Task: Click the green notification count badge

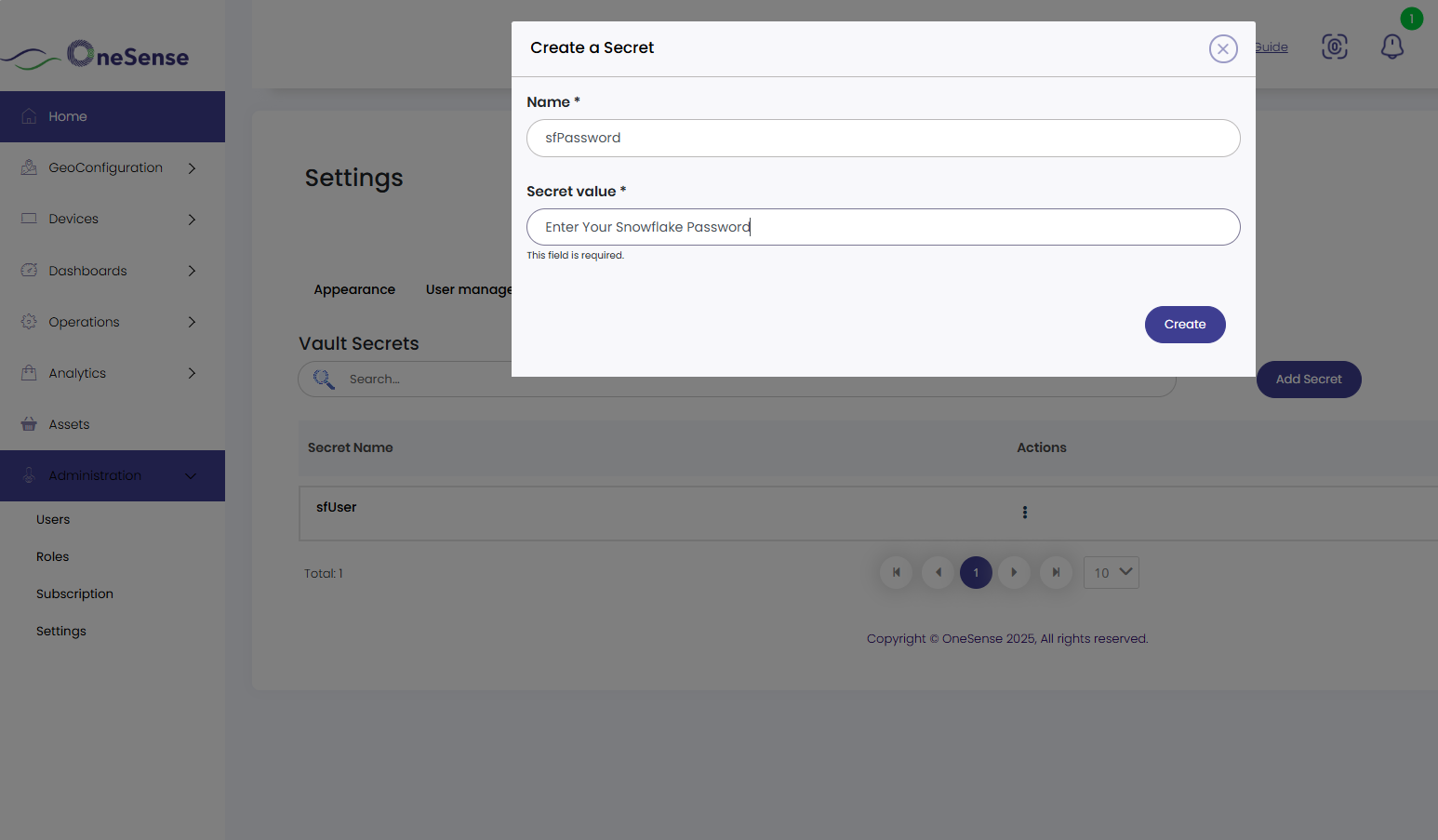Action: (1412, 19)
